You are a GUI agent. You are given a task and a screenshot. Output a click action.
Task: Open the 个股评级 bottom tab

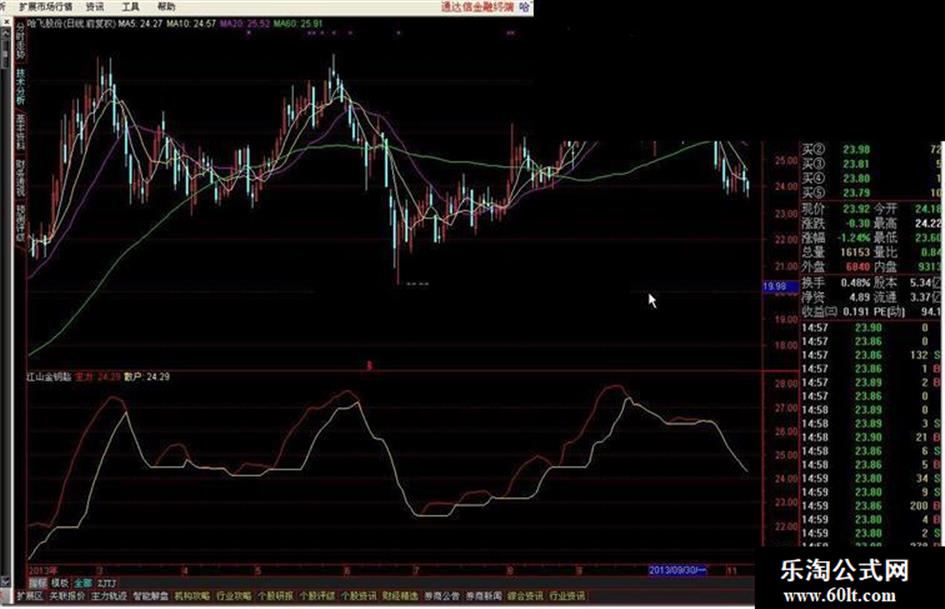[x=317, y=596]
